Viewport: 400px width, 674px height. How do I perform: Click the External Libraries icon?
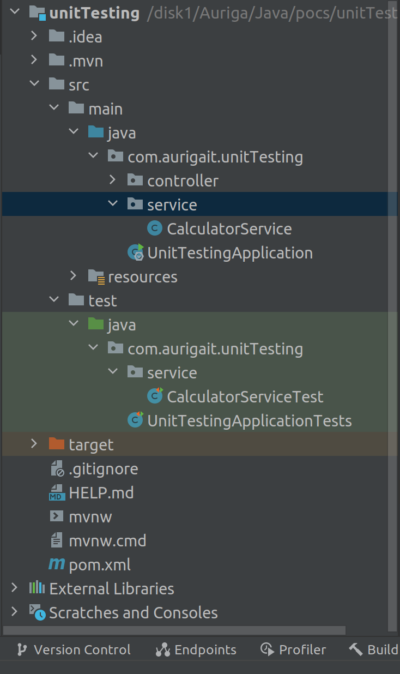tap(37, 588)
